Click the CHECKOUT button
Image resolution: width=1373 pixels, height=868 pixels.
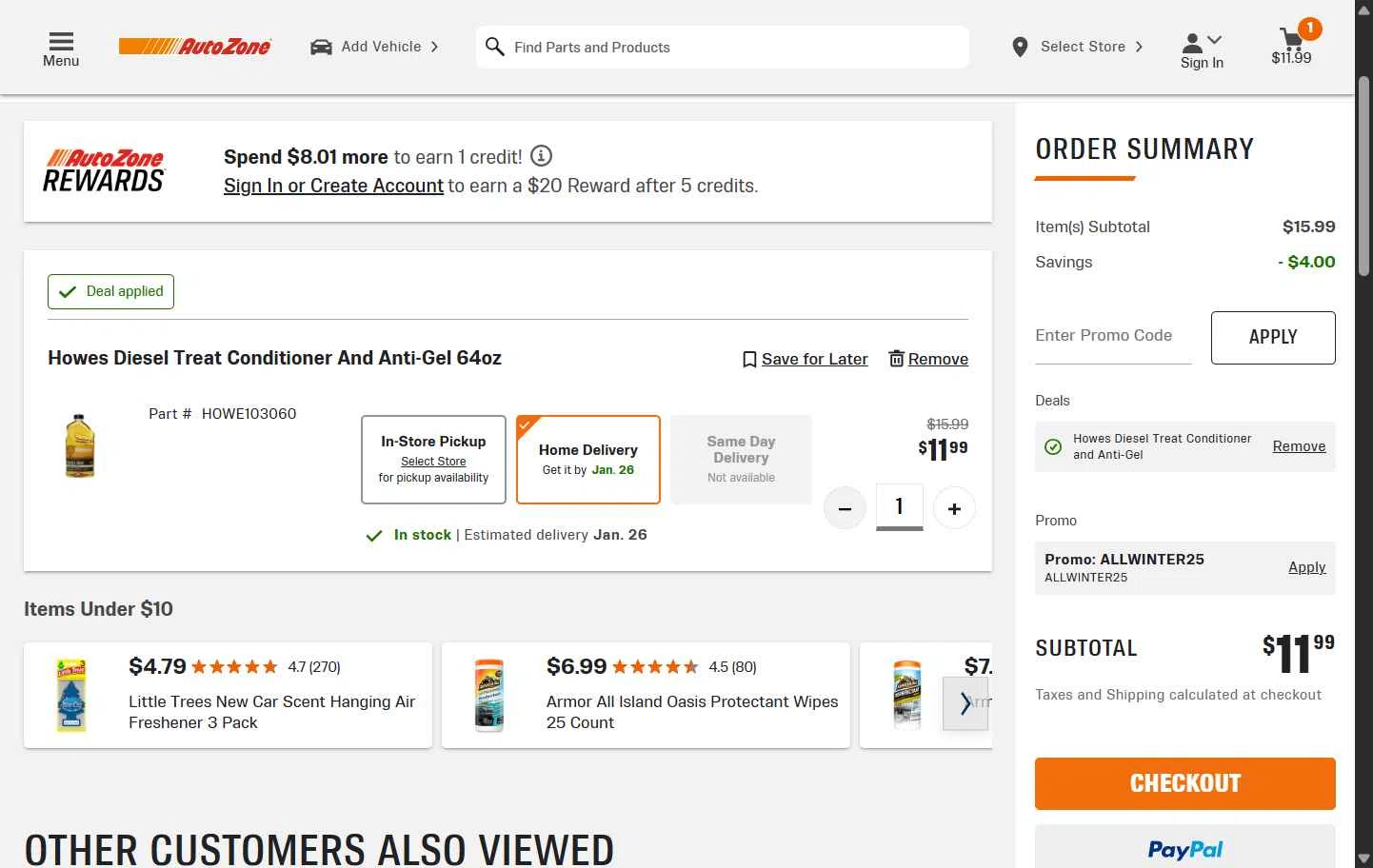(1184, 783)
